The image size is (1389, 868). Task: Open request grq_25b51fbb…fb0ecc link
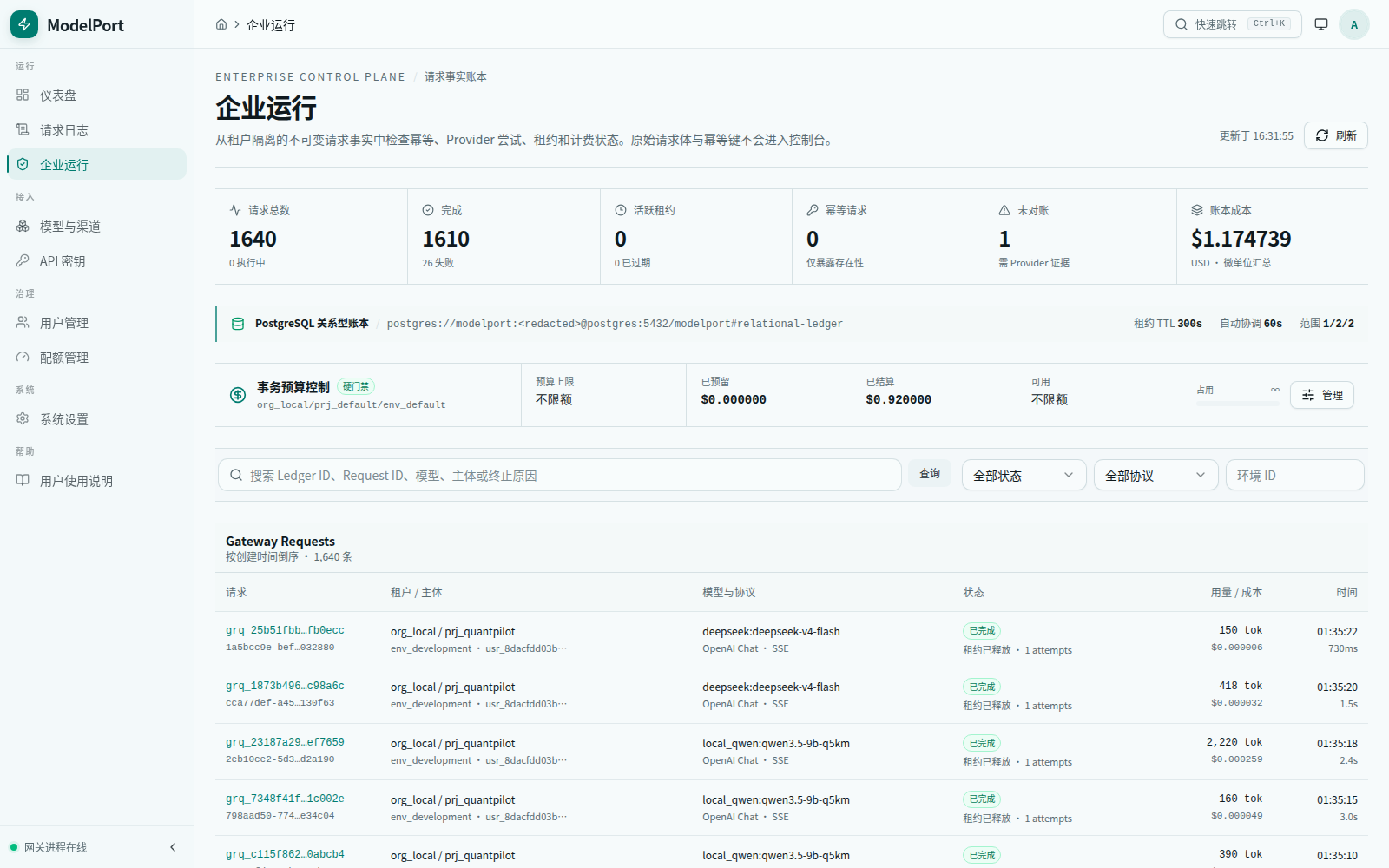pyautogui.click(x=285, y=630)
